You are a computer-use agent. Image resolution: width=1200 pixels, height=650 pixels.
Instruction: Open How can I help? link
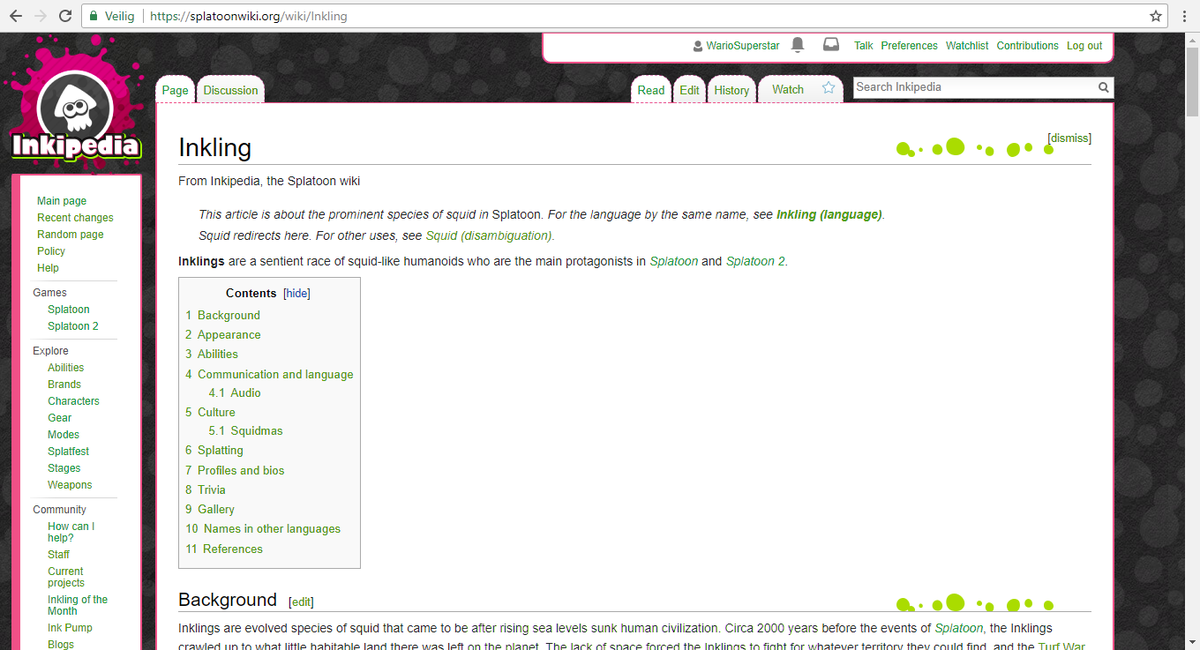point(71,532)
